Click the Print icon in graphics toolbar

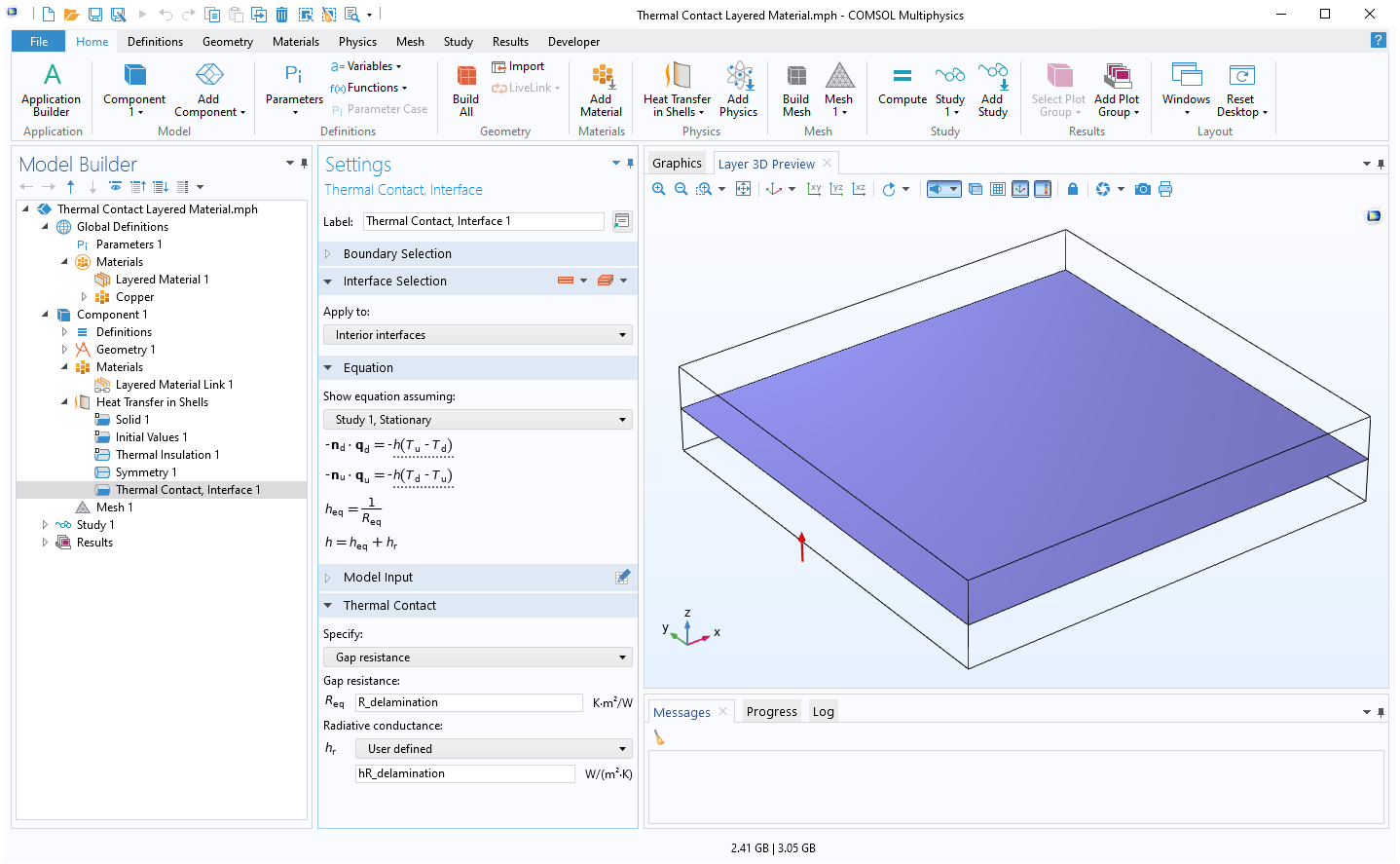[x=1165, y=189]
